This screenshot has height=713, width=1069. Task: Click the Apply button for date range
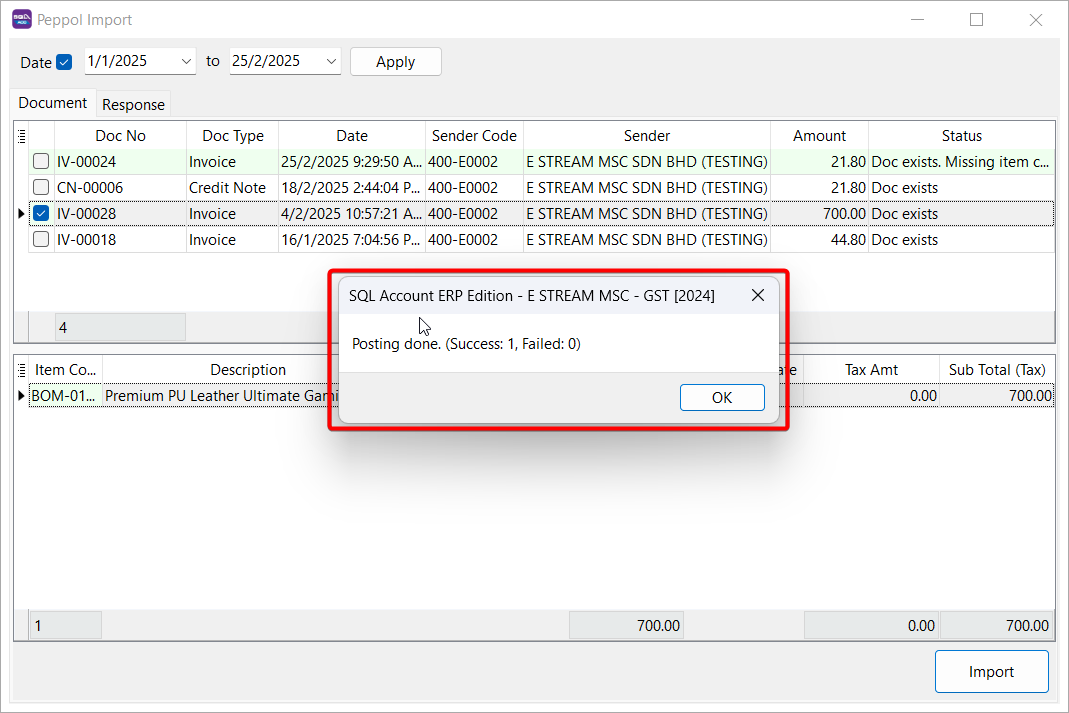395,62
